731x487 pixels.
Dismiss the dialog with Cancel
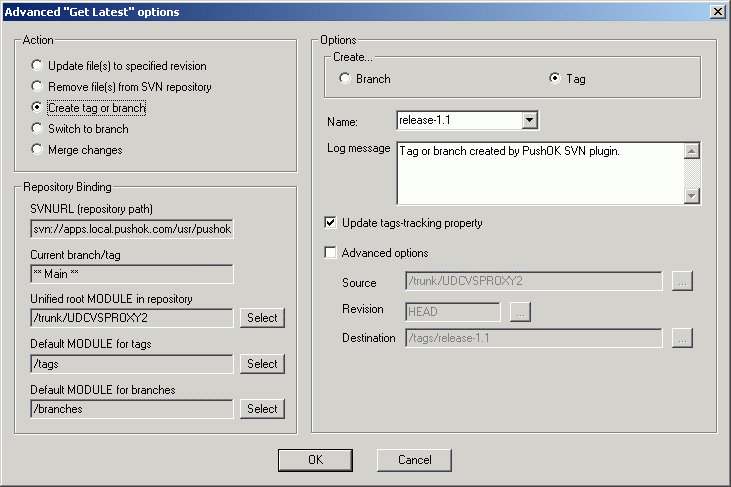[414, 460]
